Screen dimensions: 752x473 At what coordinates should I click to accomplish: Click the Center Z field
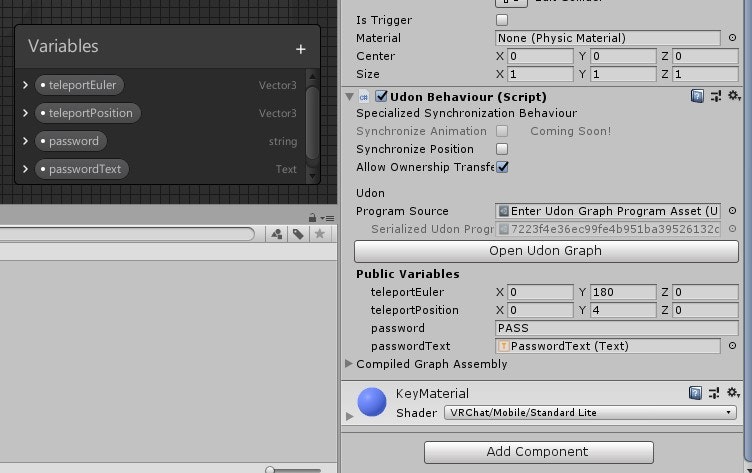[x=705, y=56]
